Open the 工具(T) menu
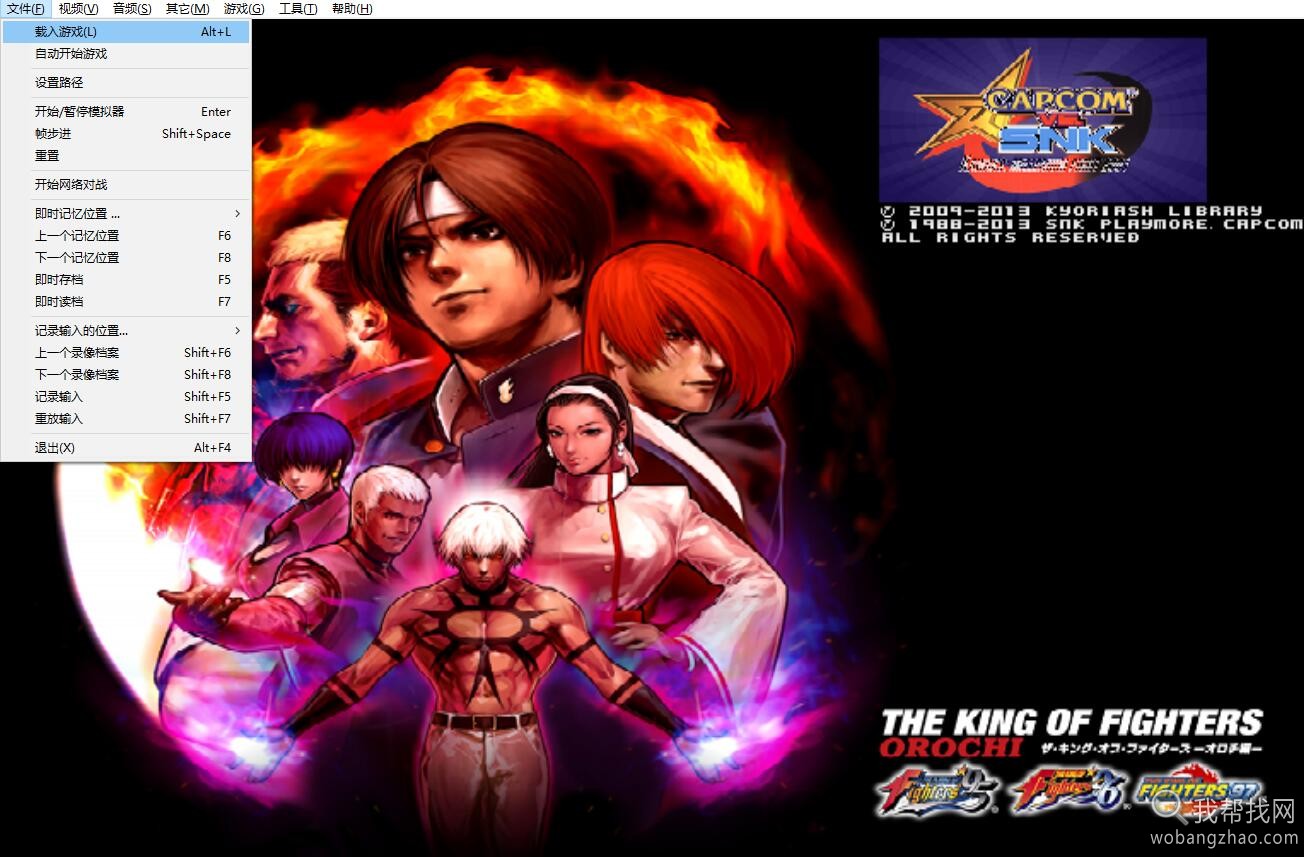 coord(298,9)
